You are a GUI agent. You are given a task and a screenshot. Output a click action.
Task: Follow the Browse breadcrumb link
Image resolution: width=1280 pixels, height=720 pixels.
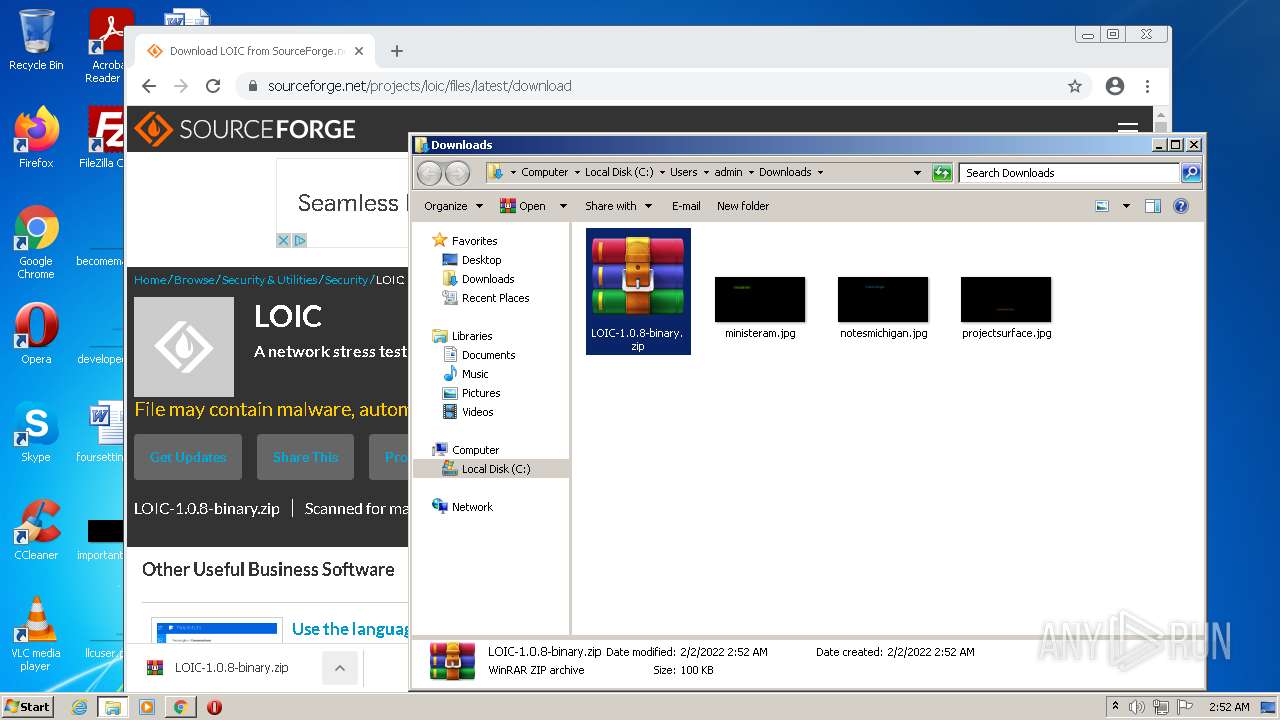(194, 280)
